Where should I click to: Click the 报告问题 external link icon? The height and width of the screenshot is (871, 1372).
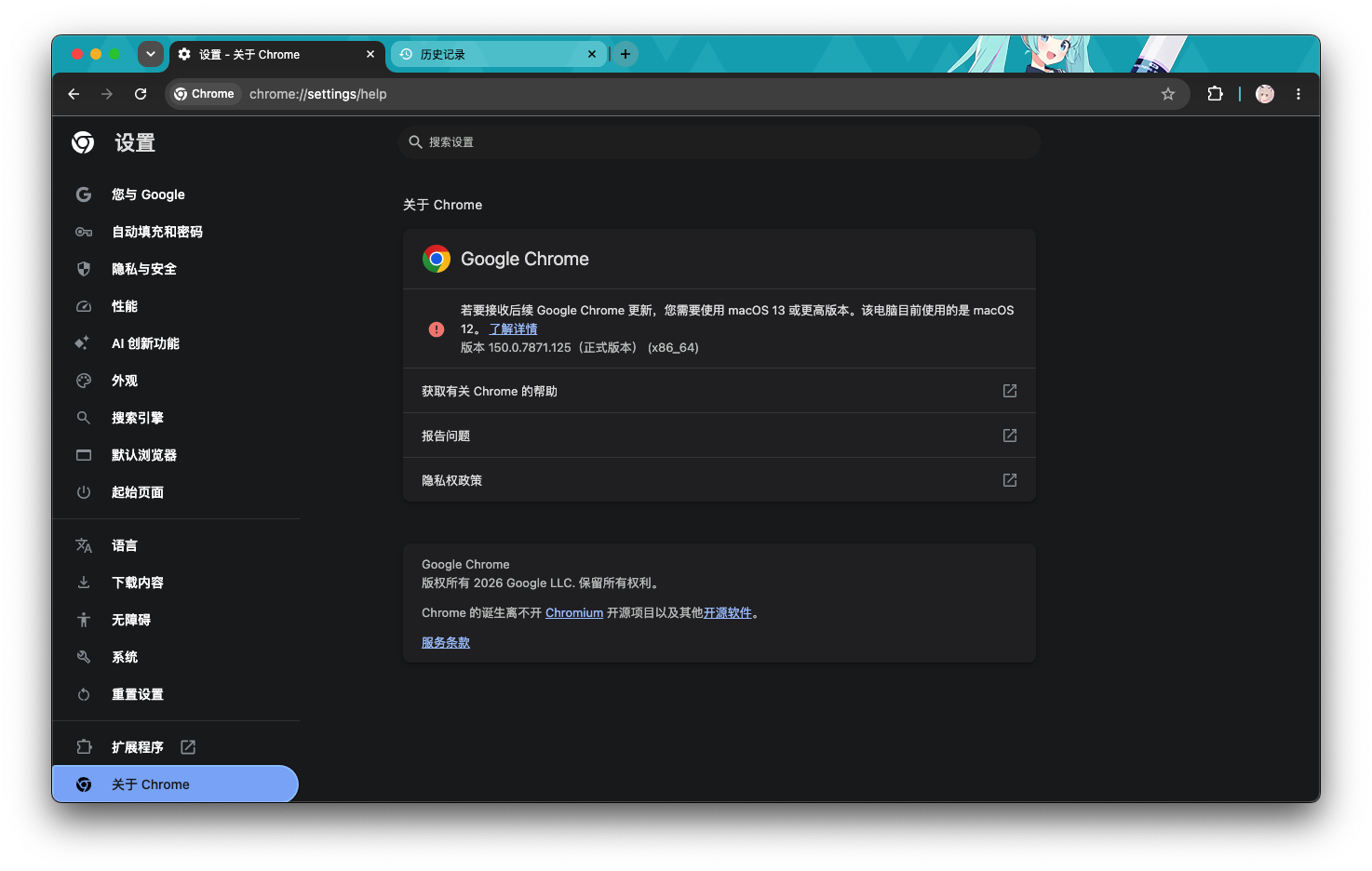pyautogui.click(x=1010, y=435)
